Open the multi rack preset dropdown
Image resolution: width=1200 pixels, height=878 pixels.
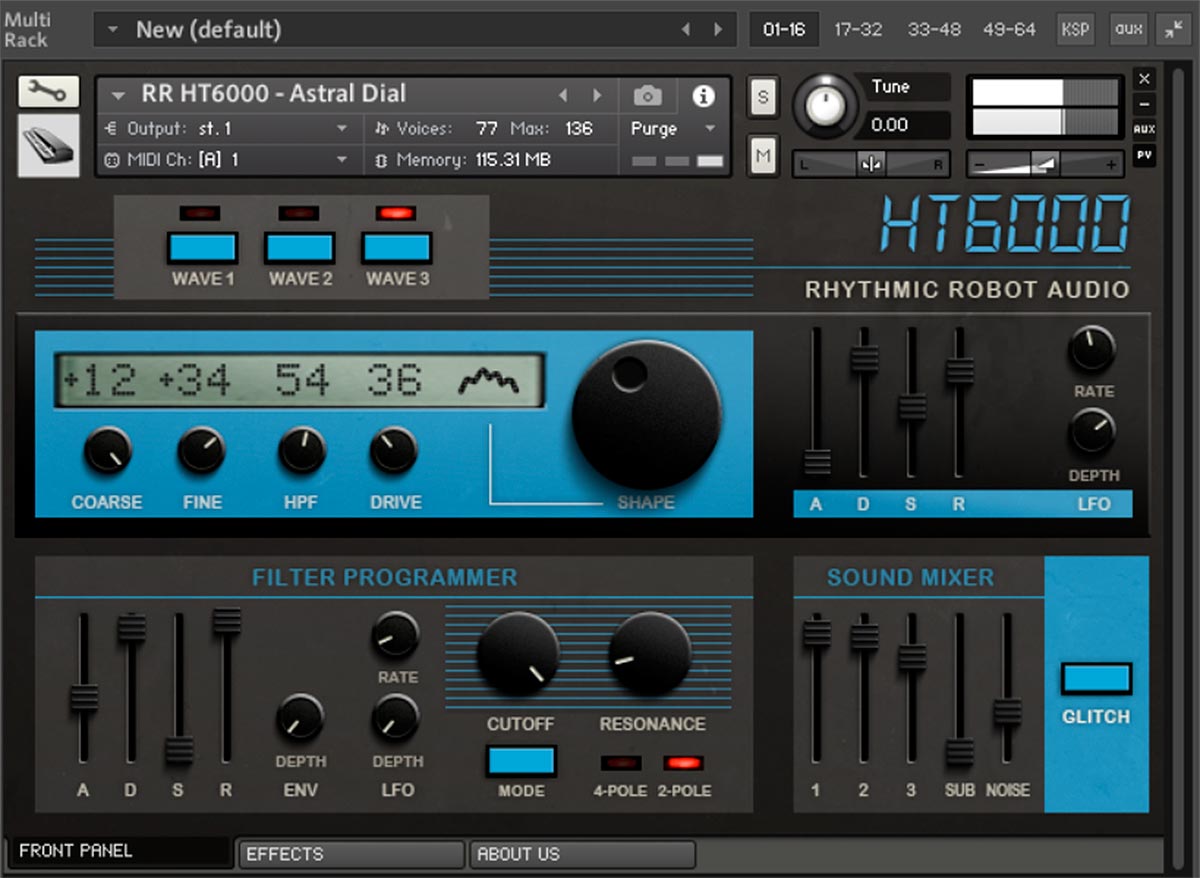[x=113, y=30]
